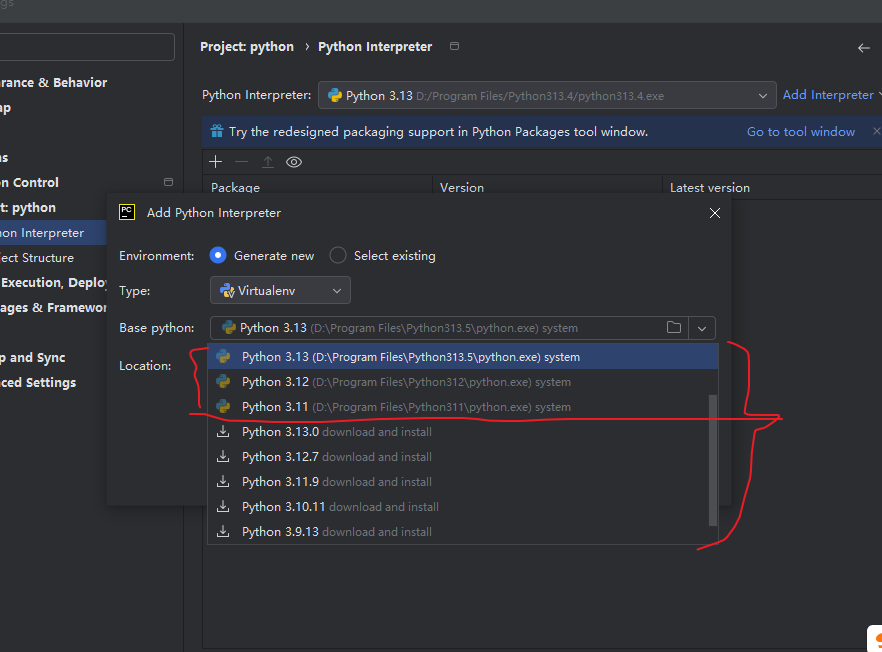Click the gift icon in packaging banner
The height and width of the screenshot is (652, 882).
[x=217, y=131]
